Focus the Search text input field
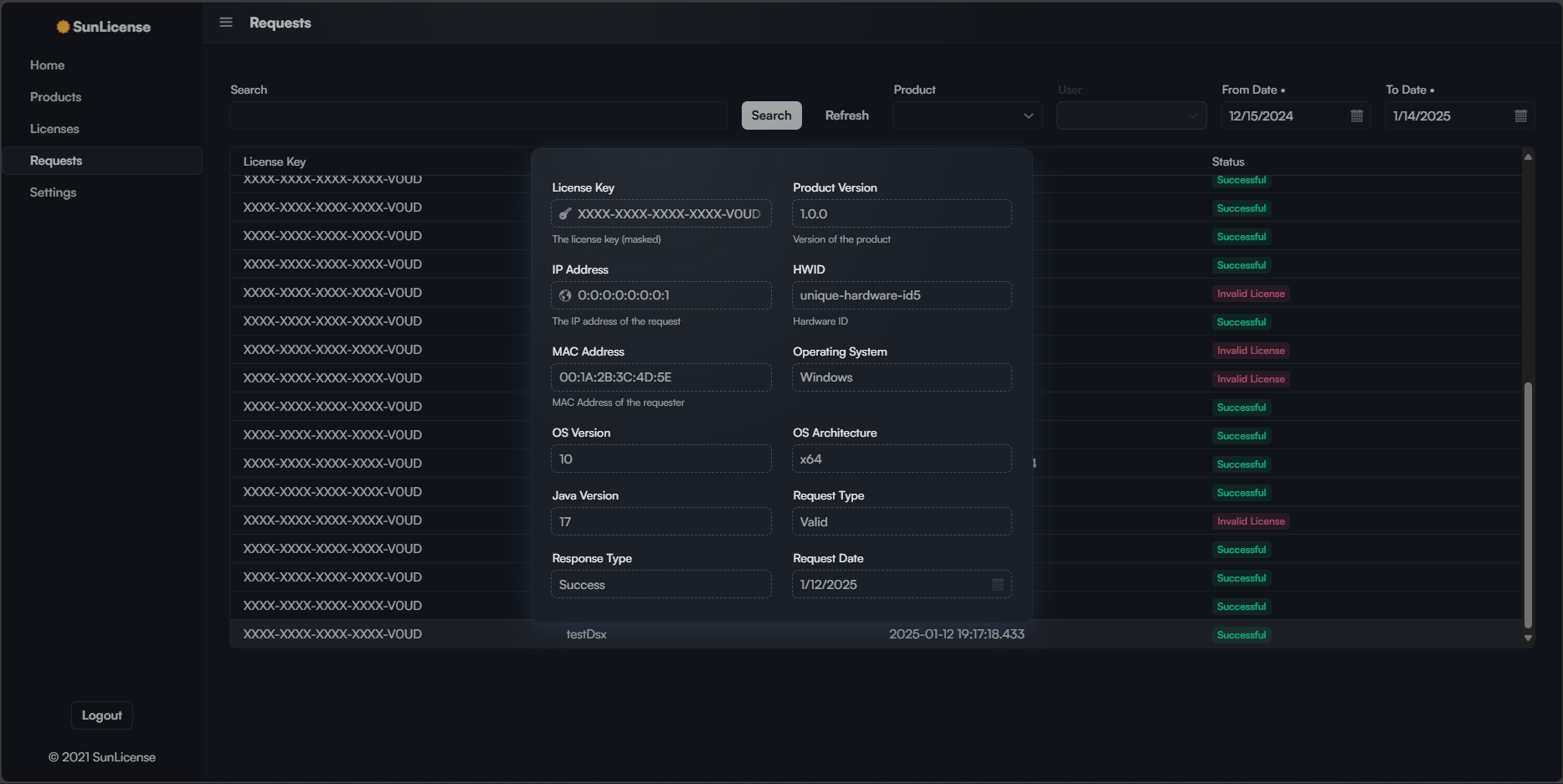 [x=478, y=116]
